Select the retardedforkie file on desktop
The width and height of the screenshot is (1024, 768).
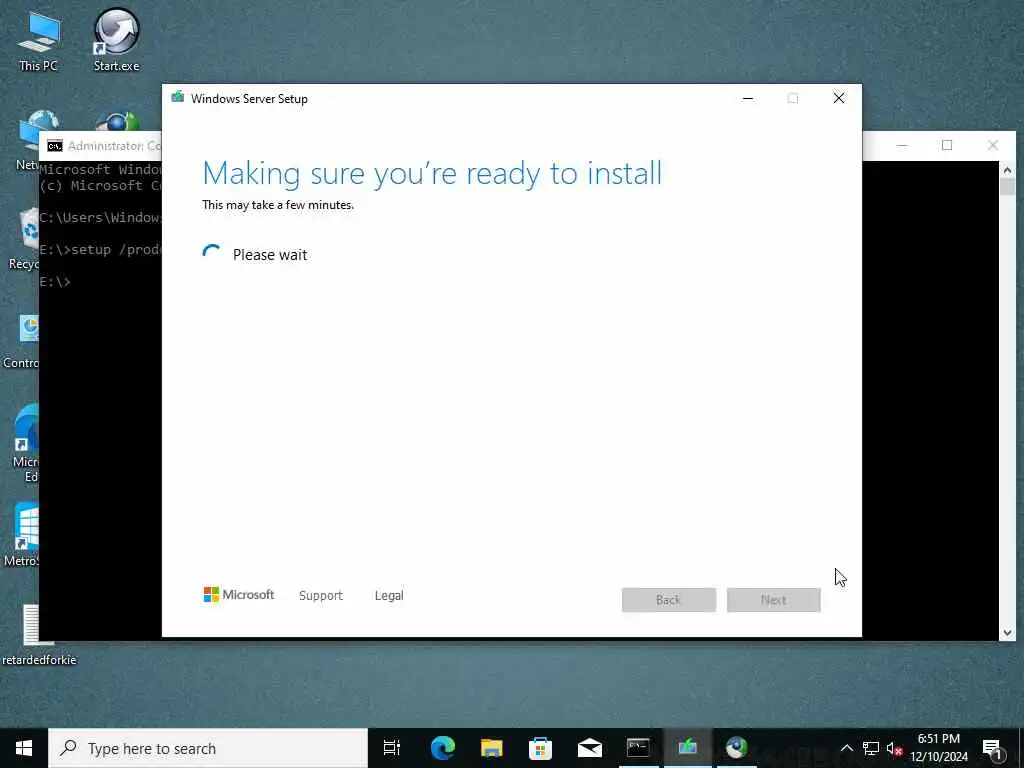click(39, 635)
